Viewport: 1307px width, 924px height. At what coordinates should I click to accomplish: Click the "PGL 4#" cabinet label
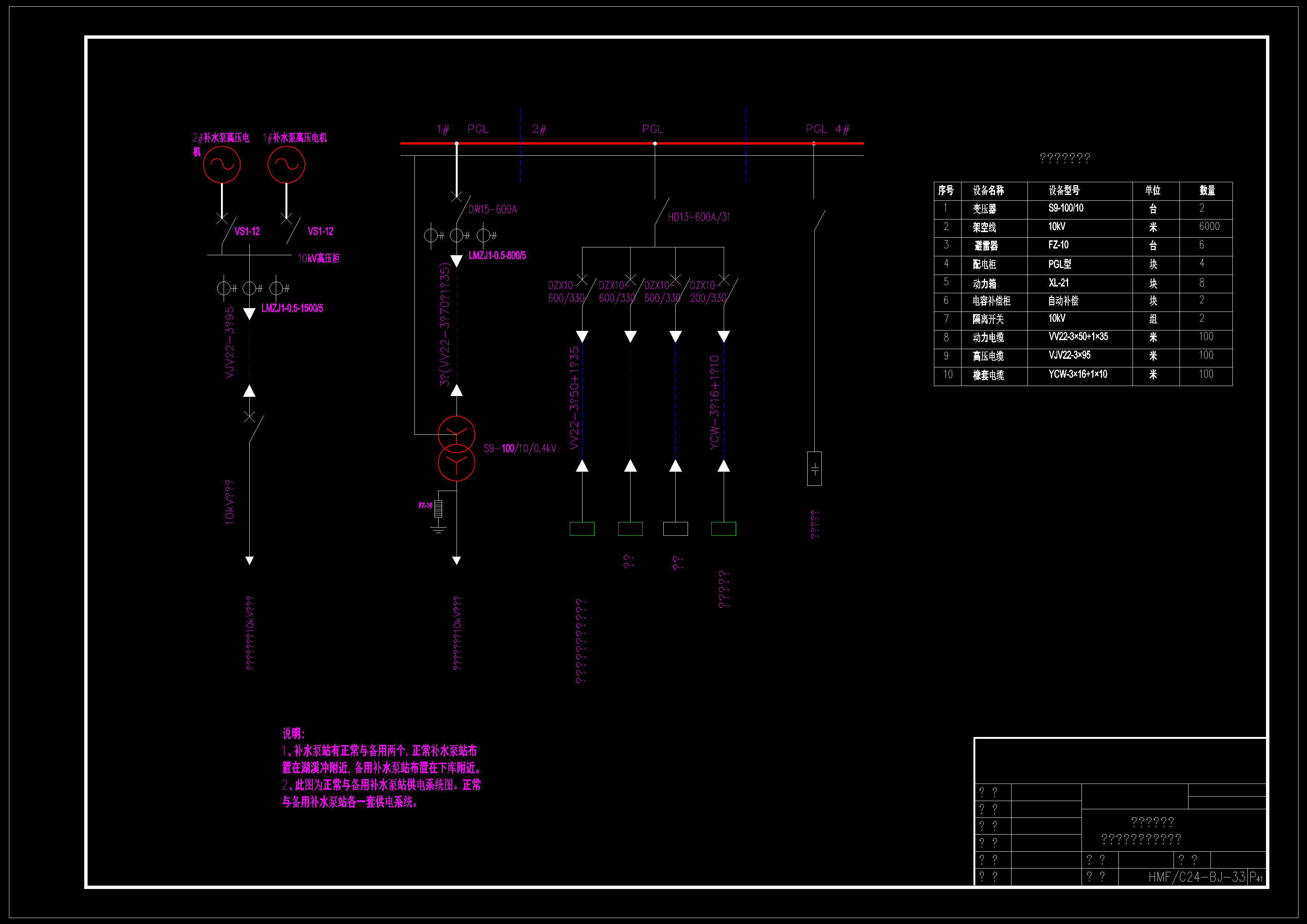tap(827, 129)
